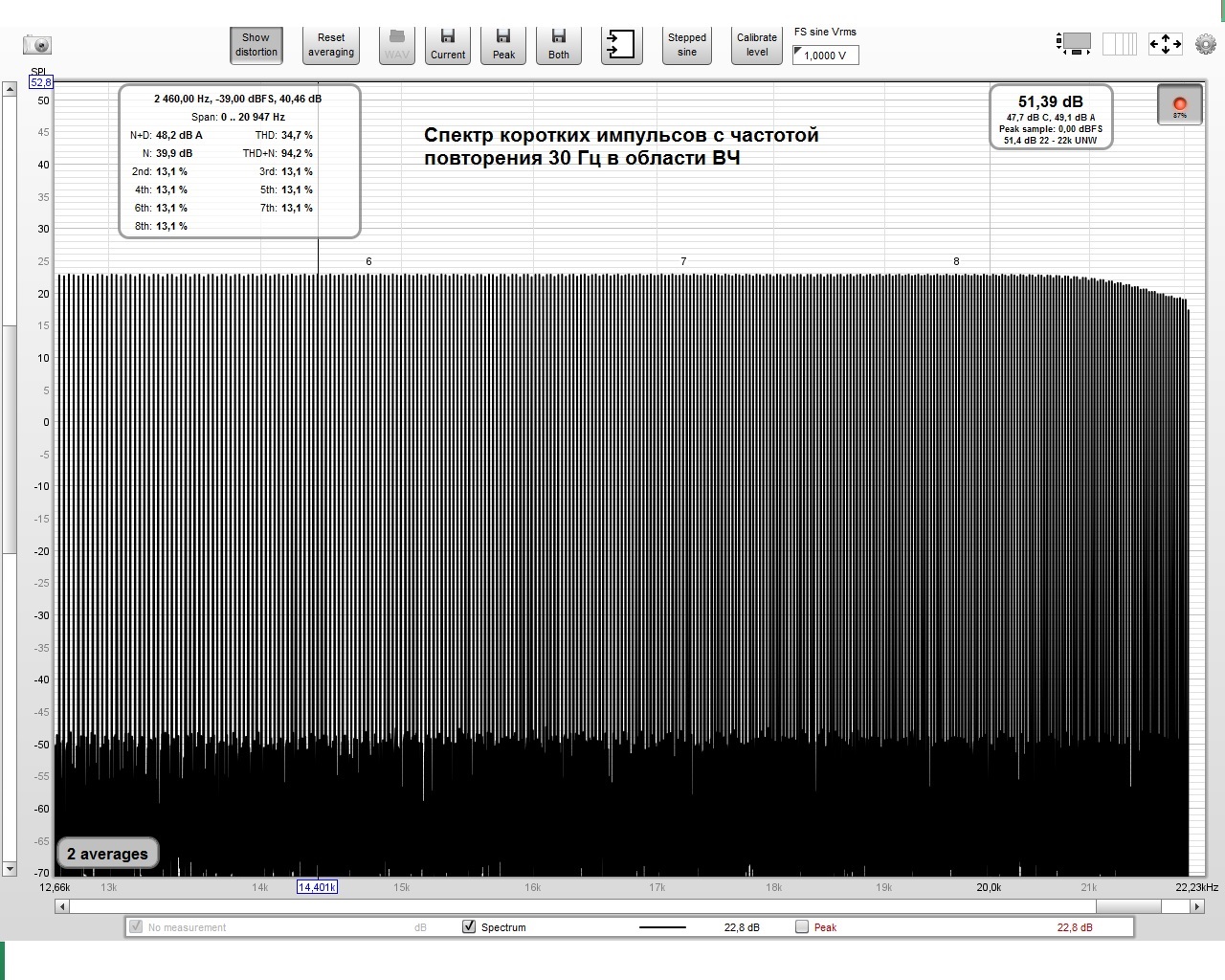1225x980 pixels.
Task: Save Both traces
Action: click(559, 45)
